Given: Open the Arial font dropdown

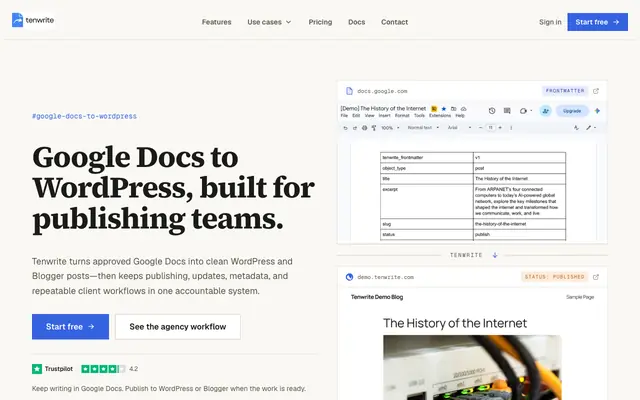Looking at the screenshot, I should [x=459, y=128].
